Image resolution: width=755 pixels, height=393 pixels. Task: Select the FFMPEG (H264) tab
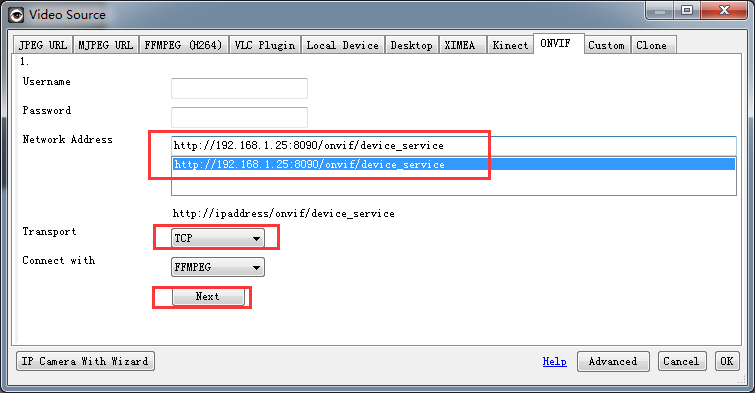coord(183,45)
